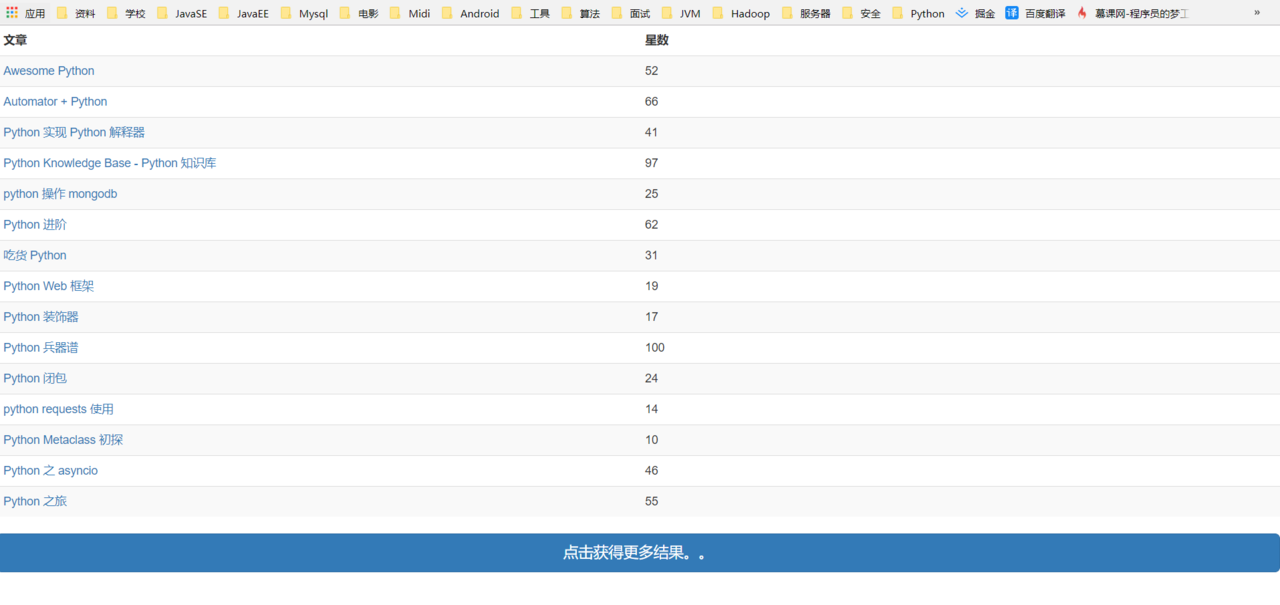Open the 算法 bookmark folder
This screenshot has height=605, width=1280.
(x=580, y=13)
